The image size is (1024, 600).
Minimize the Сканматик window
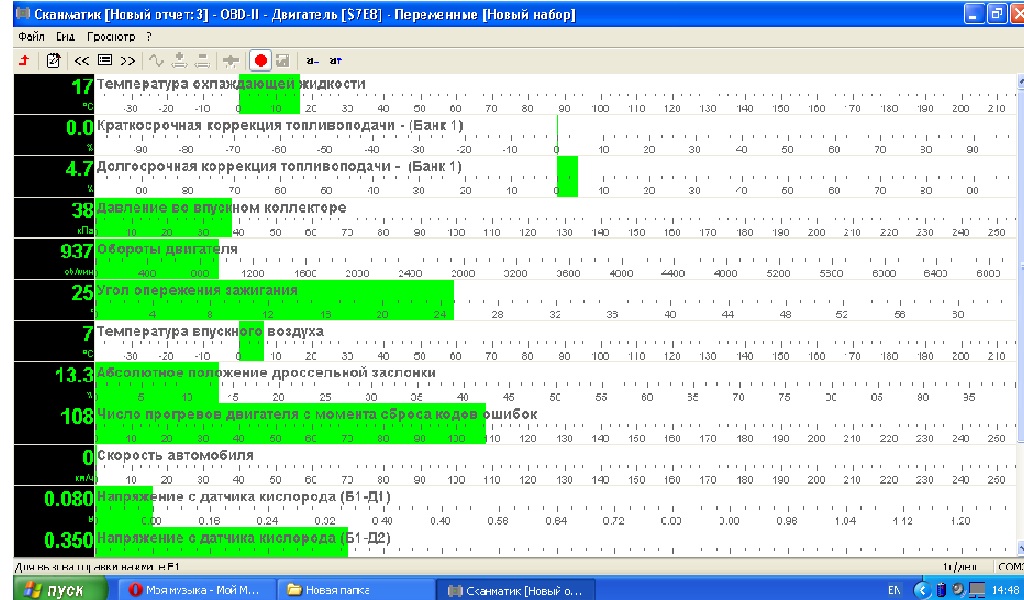click(974, 14)
